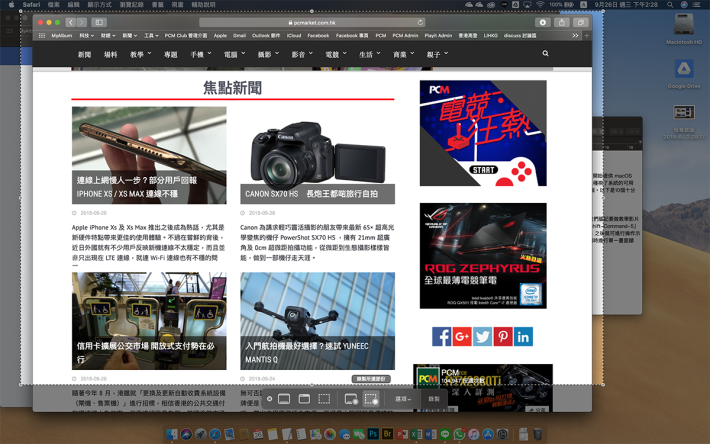Open the LIHKG bookmark
This screenshot has height=444, width=710.
click(x=490, y=35)
